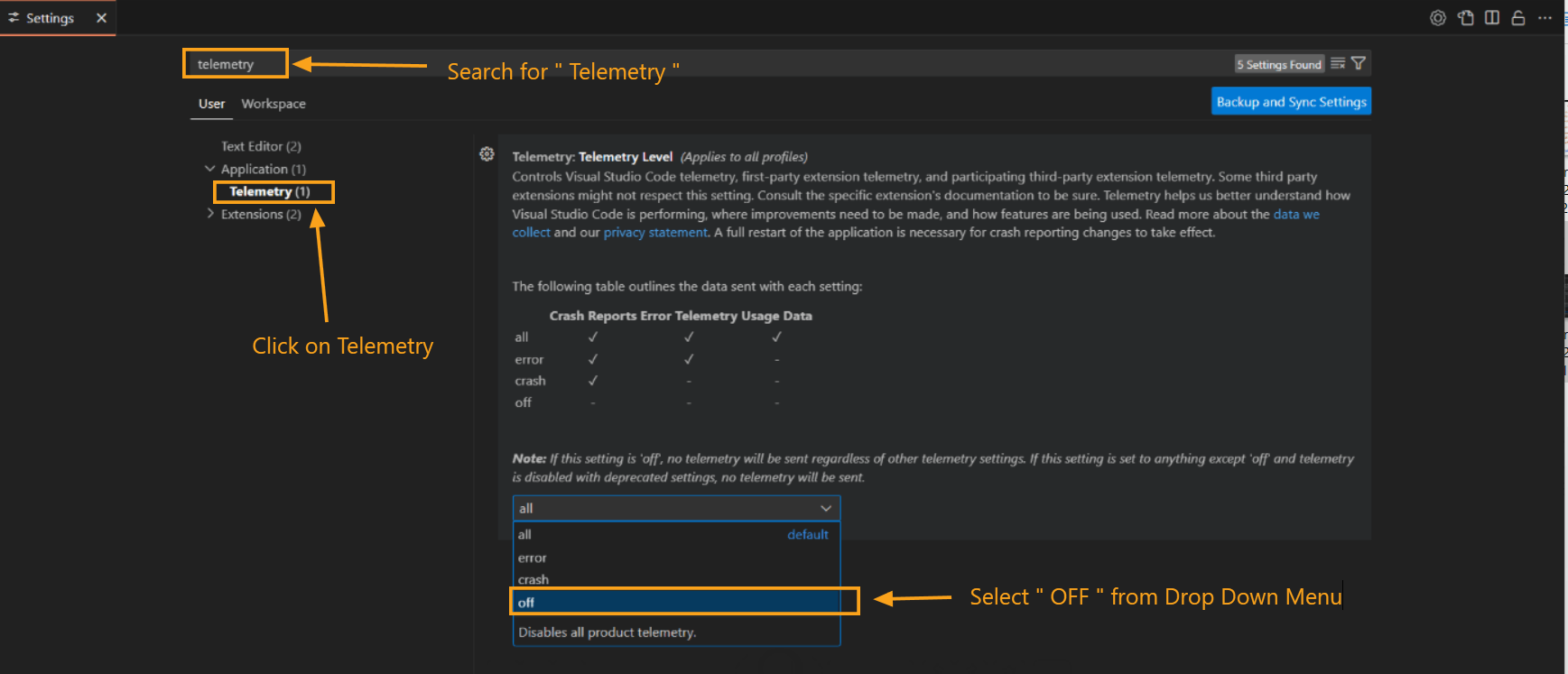Click the 'off' row label in table

(x=524, y=402)
